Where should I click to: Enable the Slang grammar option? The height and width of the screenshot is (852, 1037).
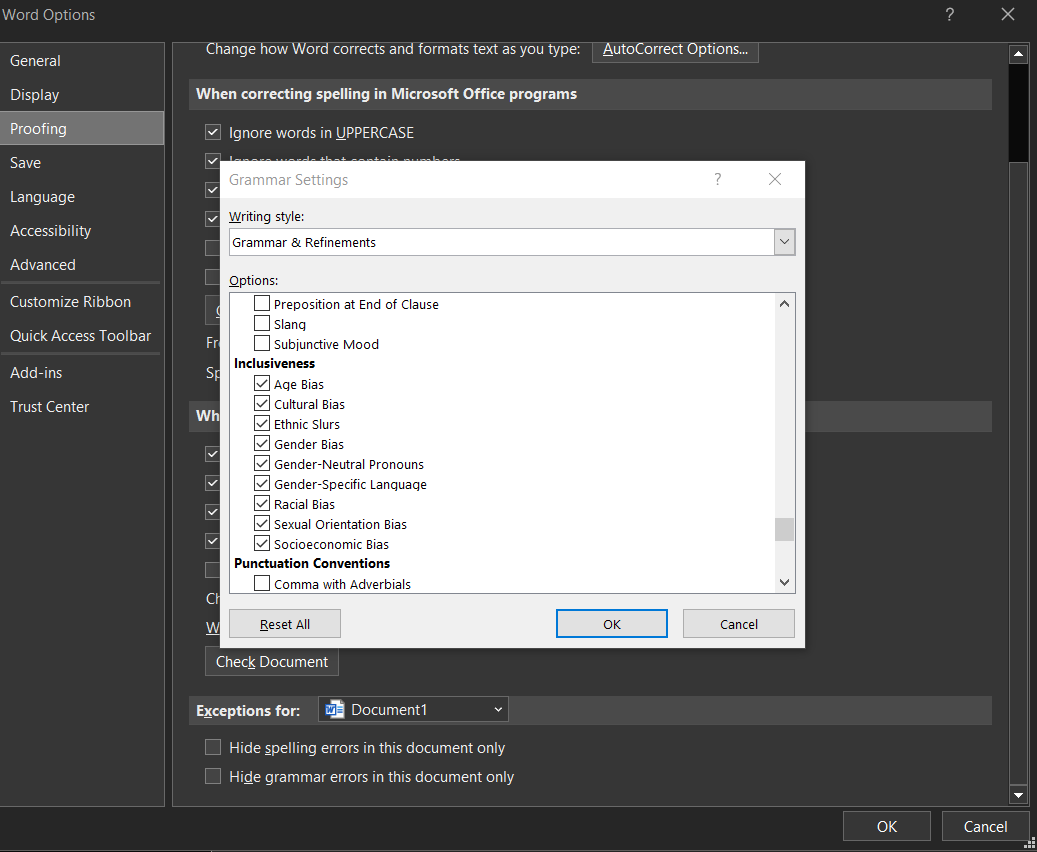coord(262,323)
